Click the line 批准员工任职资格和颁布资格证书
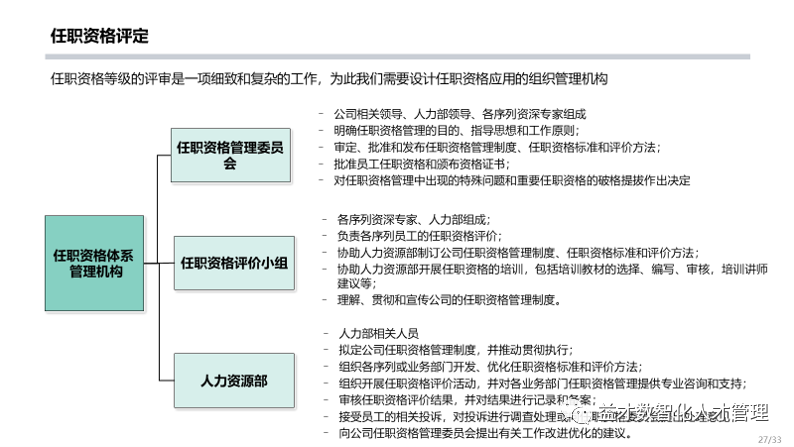 tap(421, 164)
